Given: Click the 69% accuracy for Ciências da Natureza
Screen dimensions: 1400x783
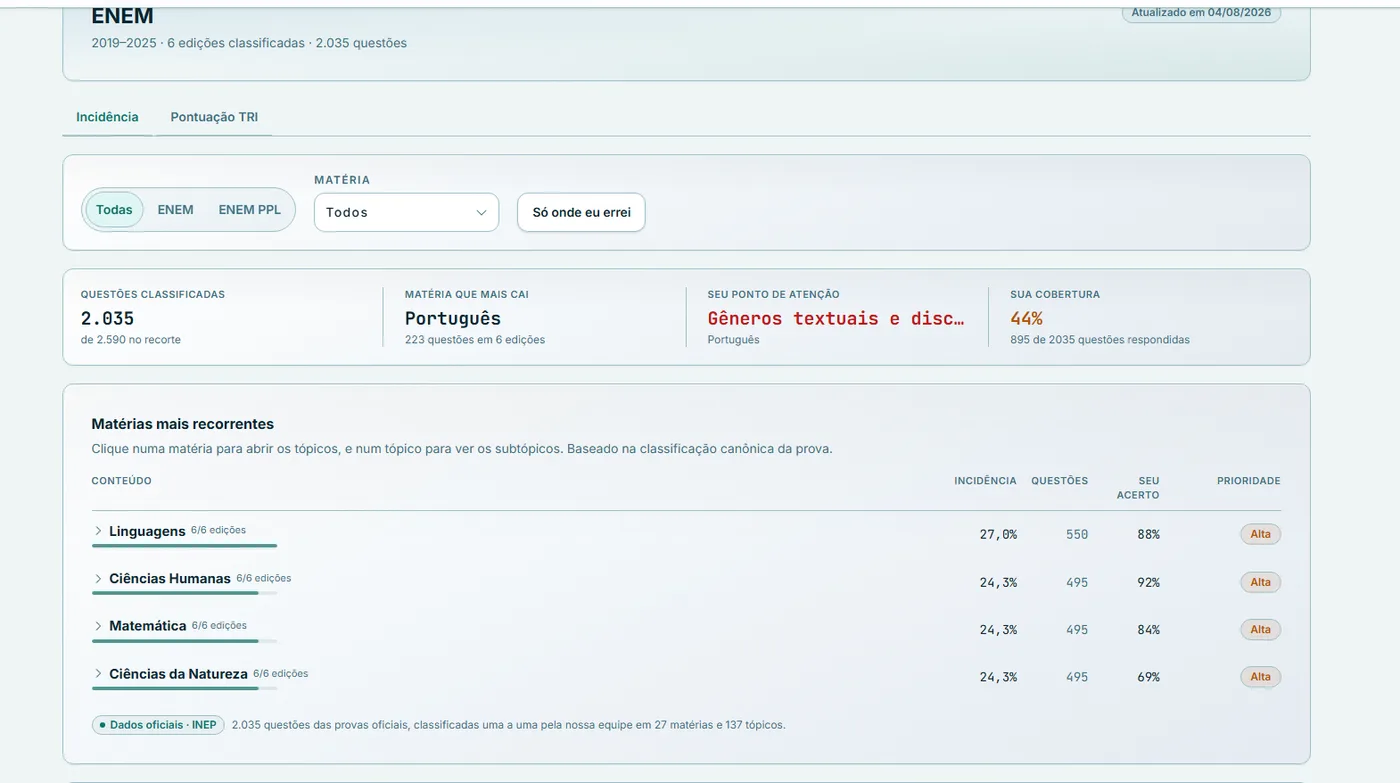Looking at the screenshot, I should 1148,677.
